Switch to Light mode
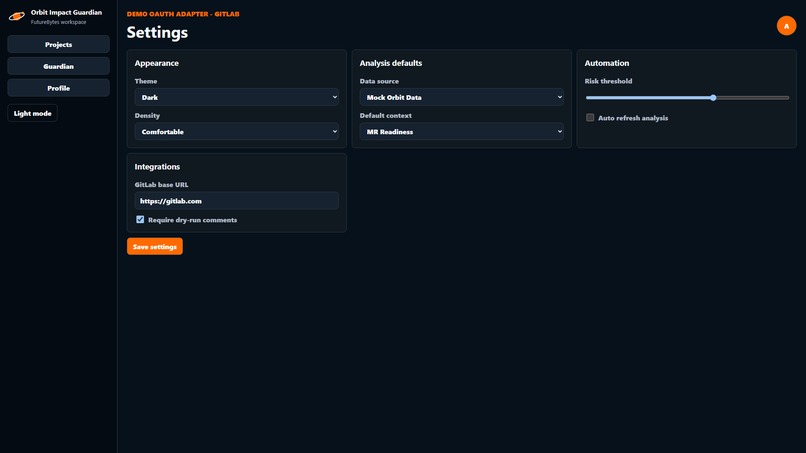Viewport: 806px width, 453px height. [32, 113]
